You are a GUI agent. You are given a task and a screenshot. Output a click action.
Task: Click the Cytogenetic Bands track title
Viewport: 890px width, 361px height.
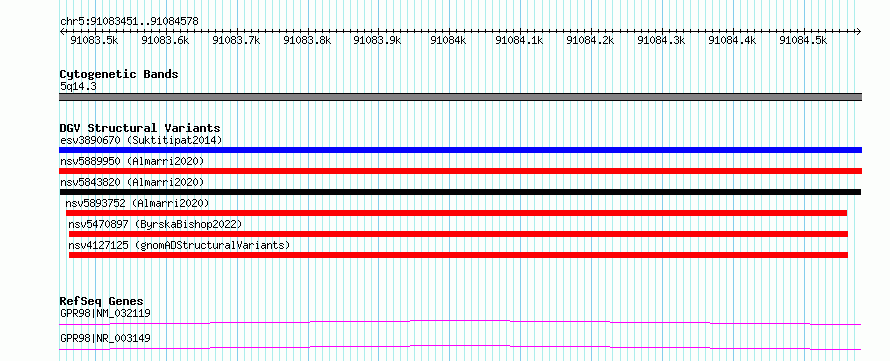click(119, 74)
